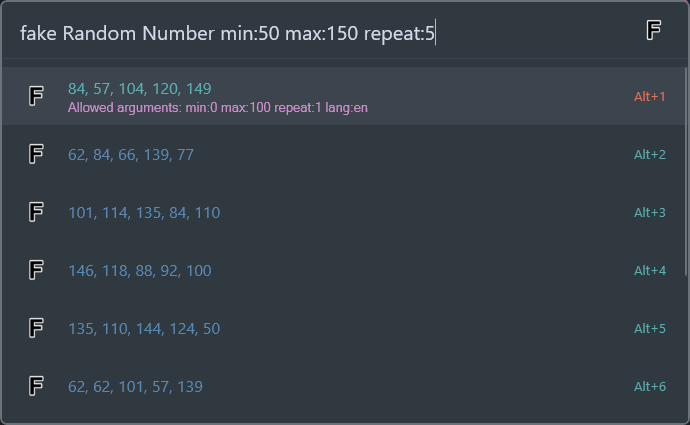Click the Alt+1 shortcut label
690x425 pixels.
(x=649, y=97)
